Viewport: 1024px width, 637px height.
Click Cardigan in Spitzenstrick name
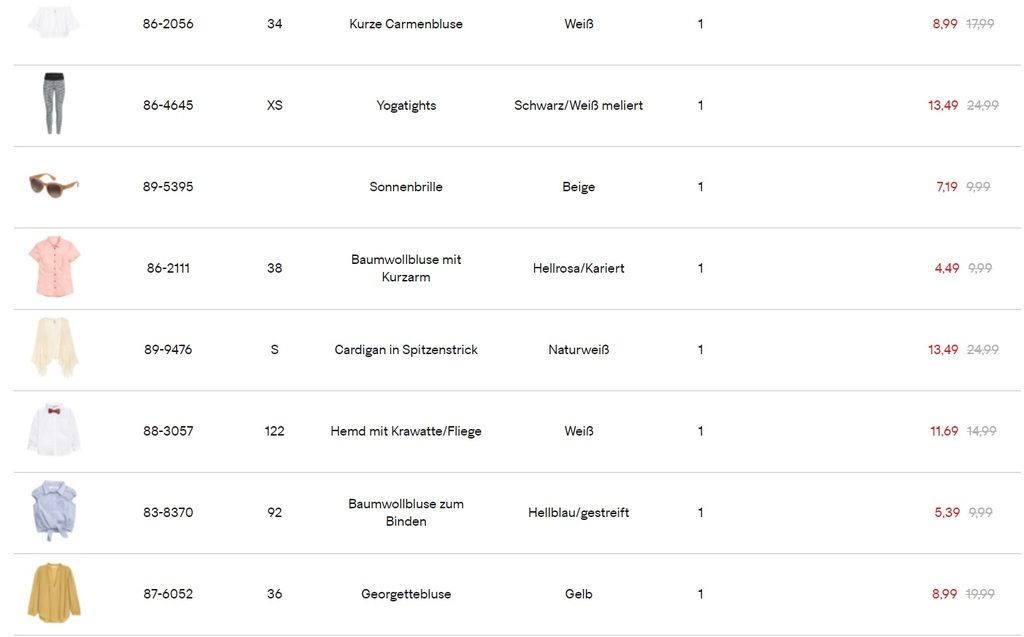click(406, 350)
